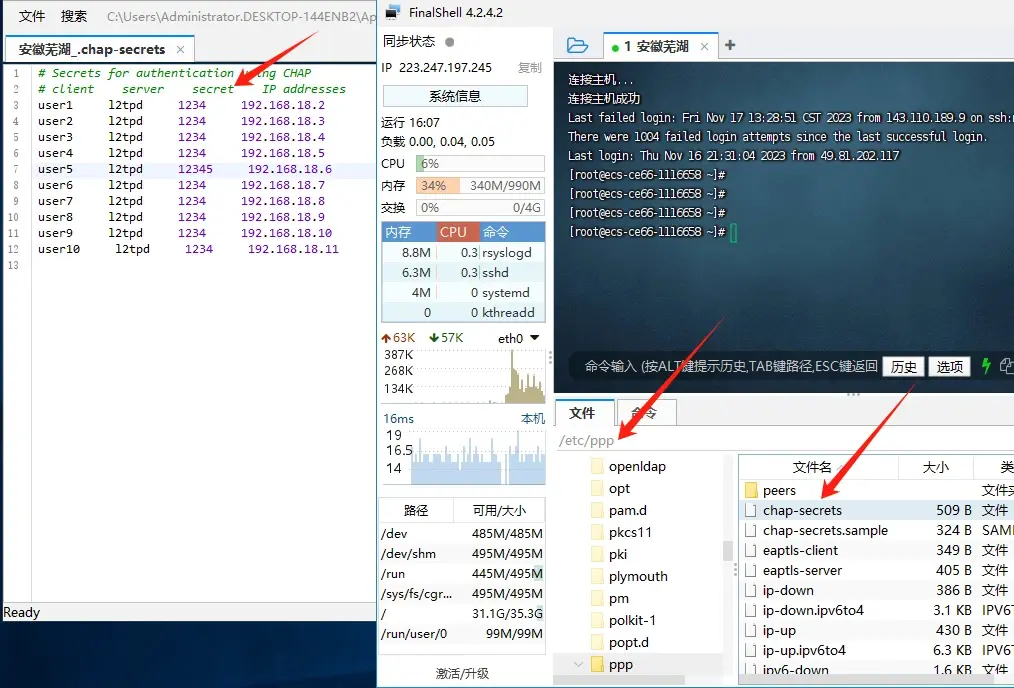Sort processes by 命令 column header
Viewport: 1014px width, 688px height.
[512, 231]
